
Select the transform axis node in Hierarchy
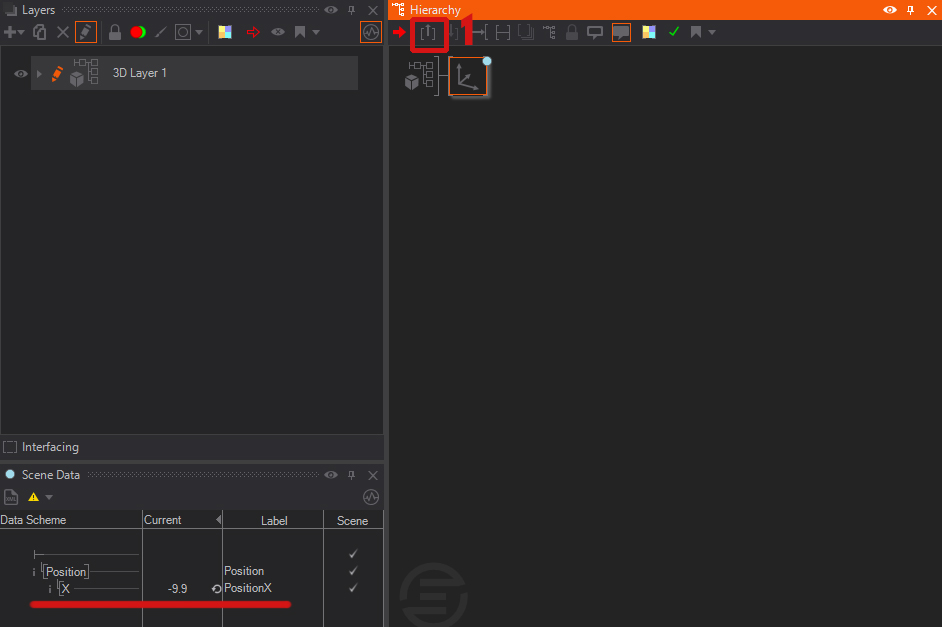pos(468,76)
